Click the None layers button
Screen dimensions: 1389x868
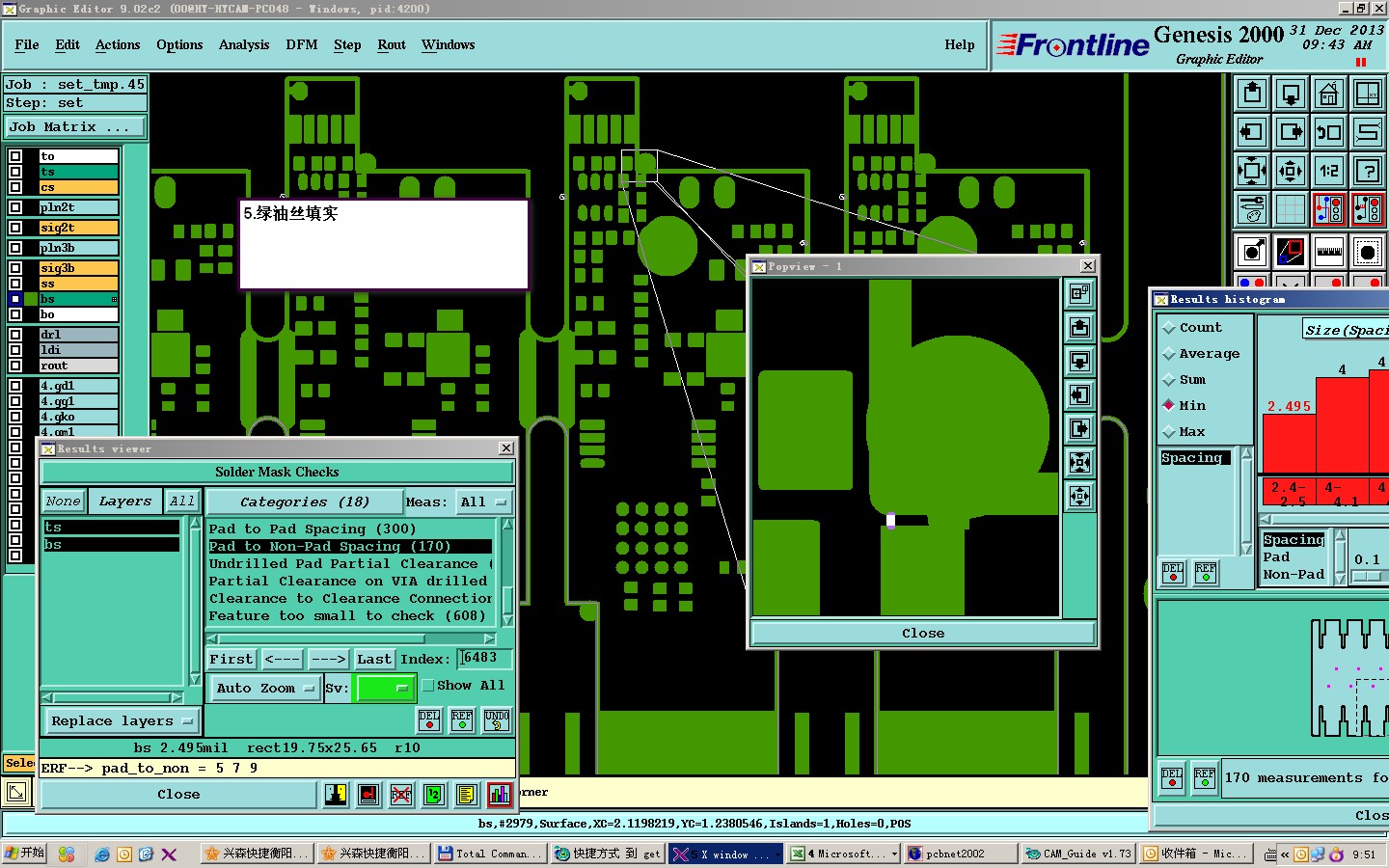[64, 502]
